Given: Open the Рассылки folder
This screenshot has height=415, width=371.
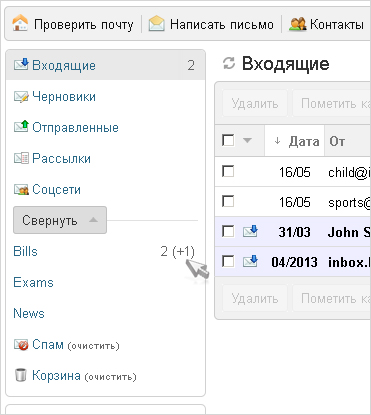Looking at the screenshot, I should pos(61,158).
